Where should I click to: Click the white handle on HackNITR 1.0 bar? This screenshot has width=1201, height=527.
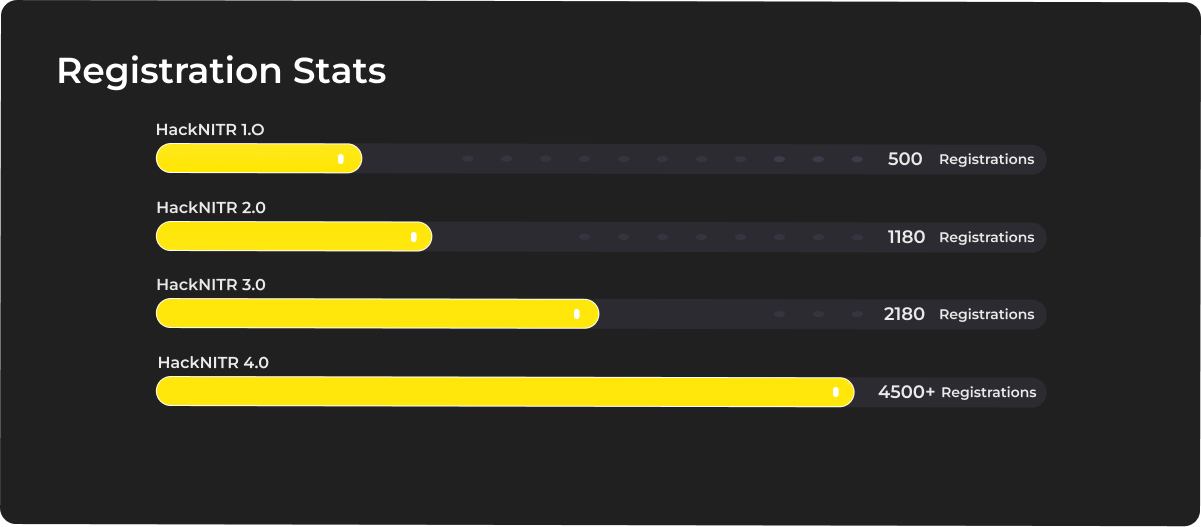point(341,159)
